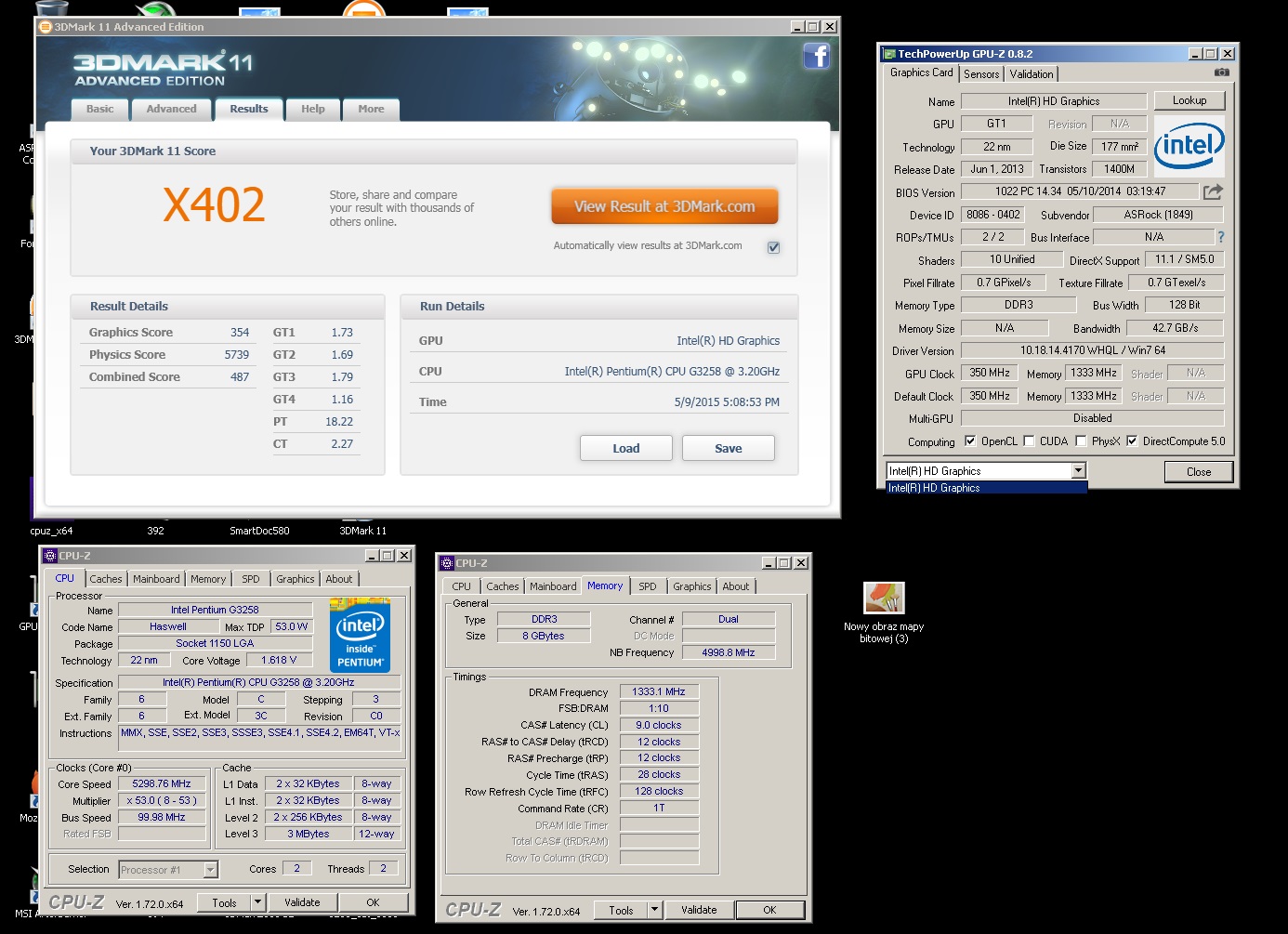Image resolution: width=1288 pixels, height=934 pixels.
Task: Click the Graphics Score value '354'
Action: tap(240, 333)
